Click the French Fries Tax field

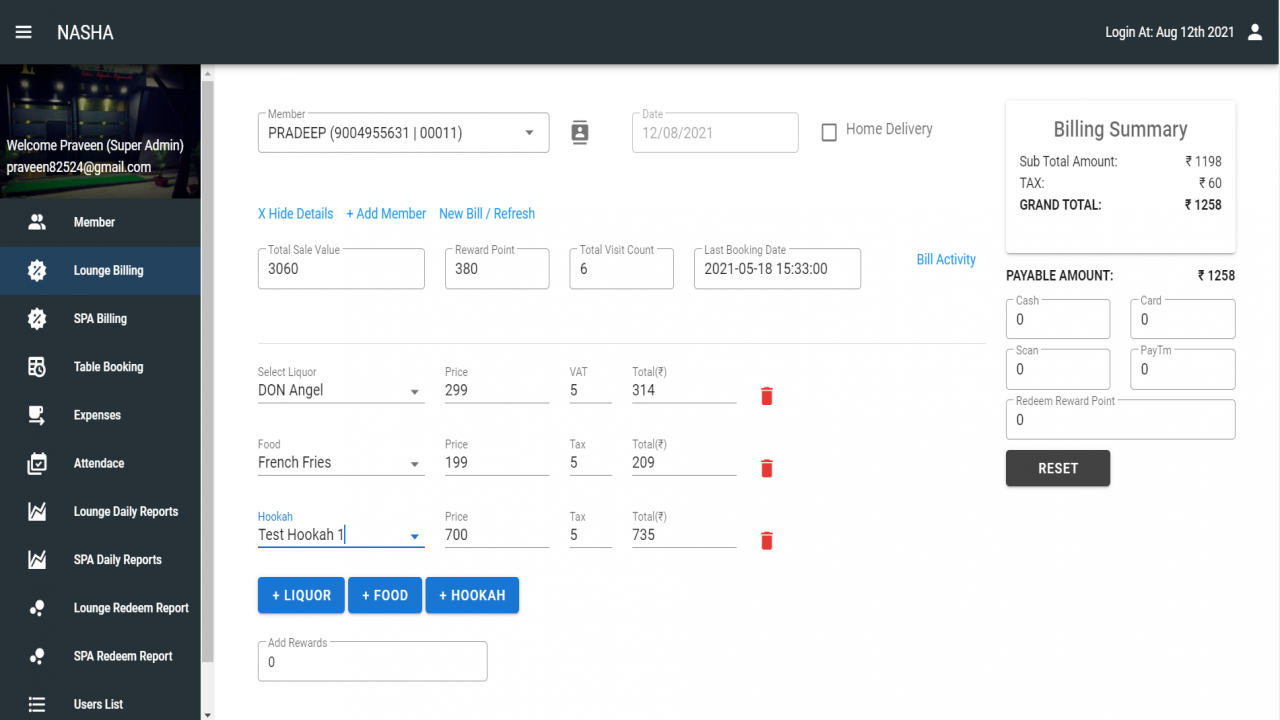click(590, 463)
